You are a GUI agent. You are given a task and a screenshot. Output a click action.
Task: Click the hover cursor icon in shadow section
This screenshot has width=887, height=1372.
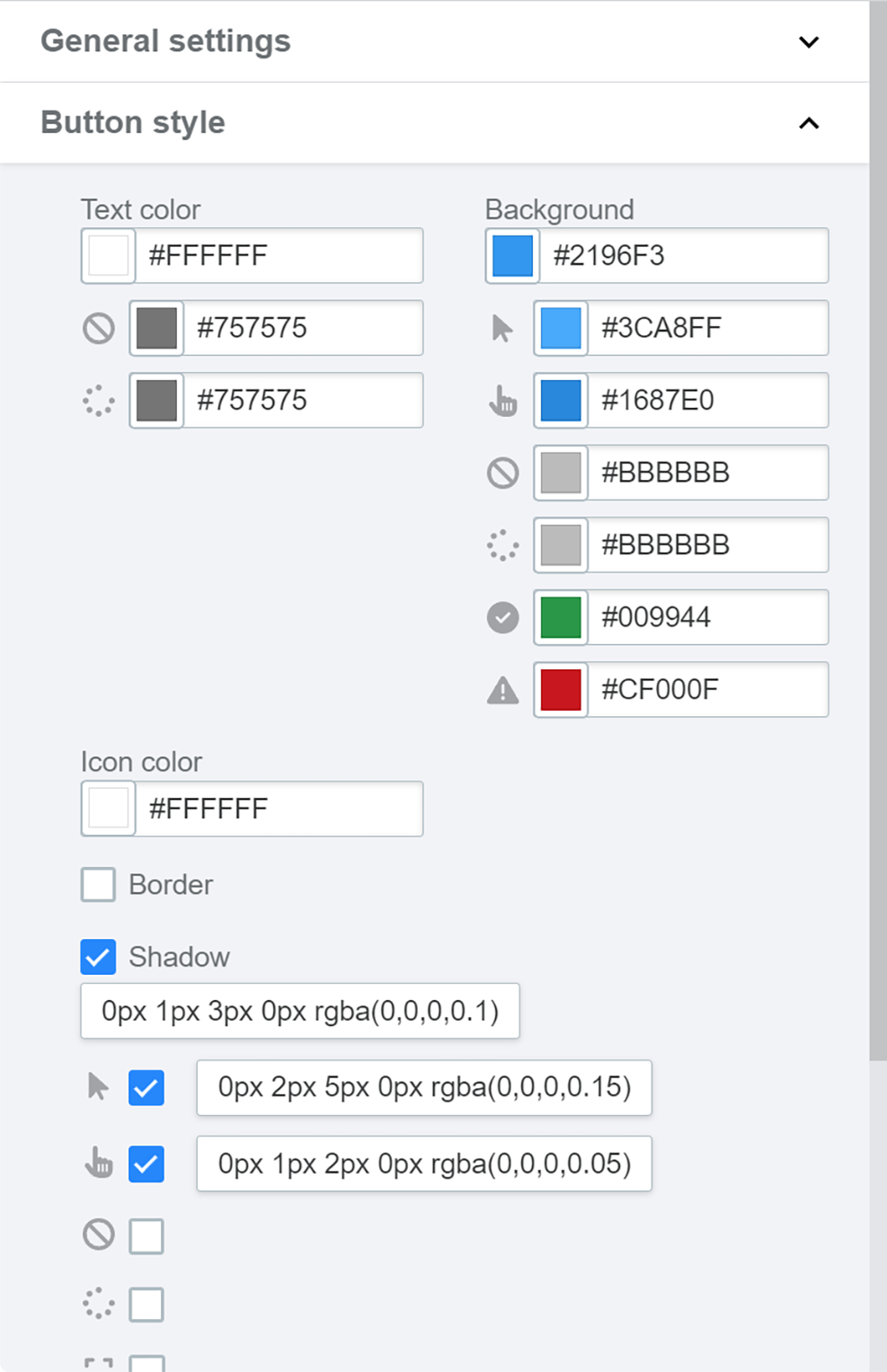click(98, 1087)
